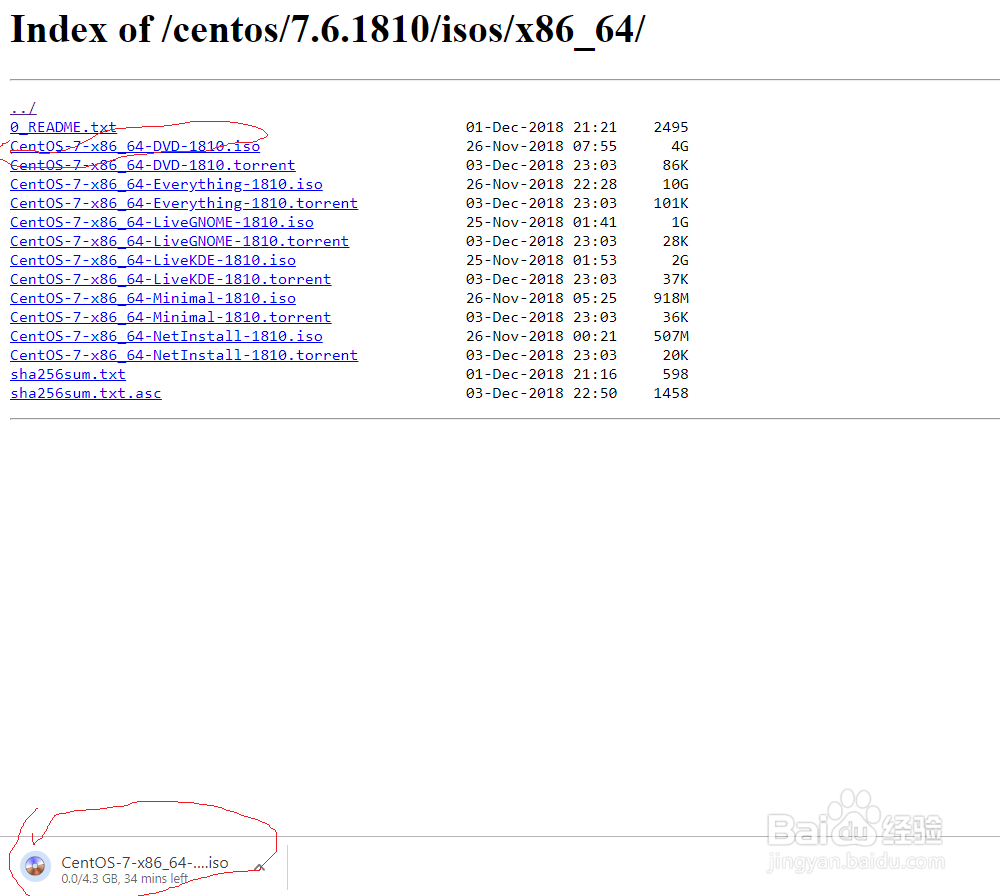1000x896 pixels.
Task: Click the 507M size of the NetInstall iso
Action: click(671, 336)
